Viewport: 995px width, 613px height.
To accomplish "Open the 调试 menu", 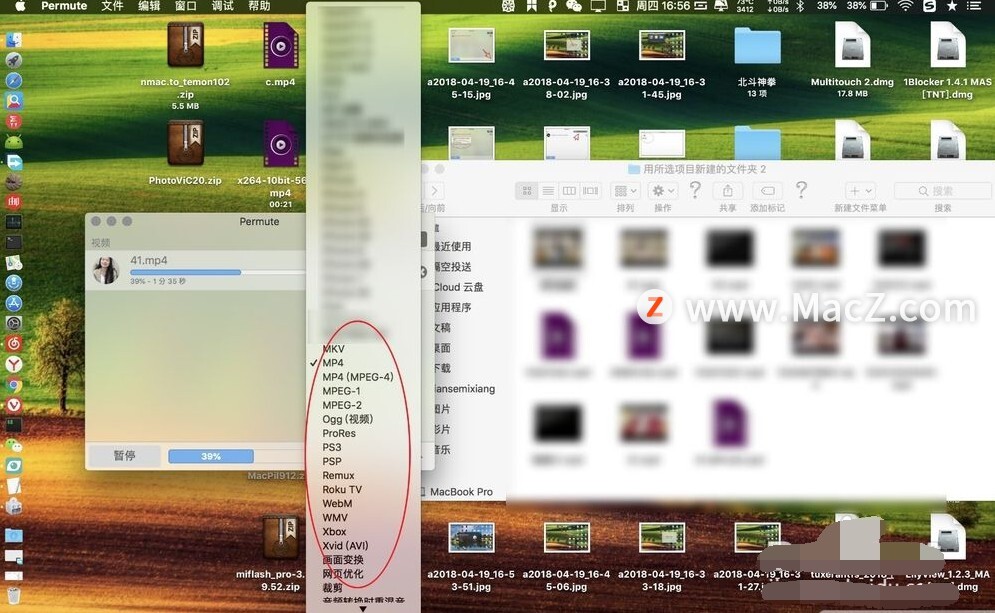I will [222, 6].
